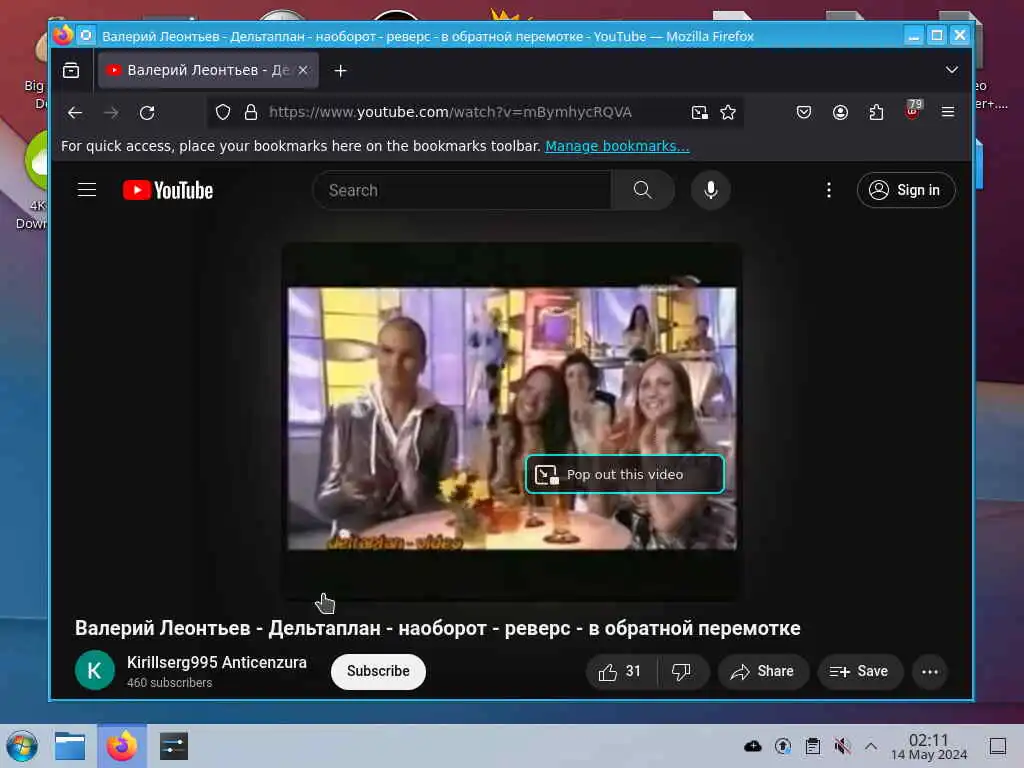Launch file manager from taskbar
This screenshot has width=1024, height=768.
click(x=70, y=746)
